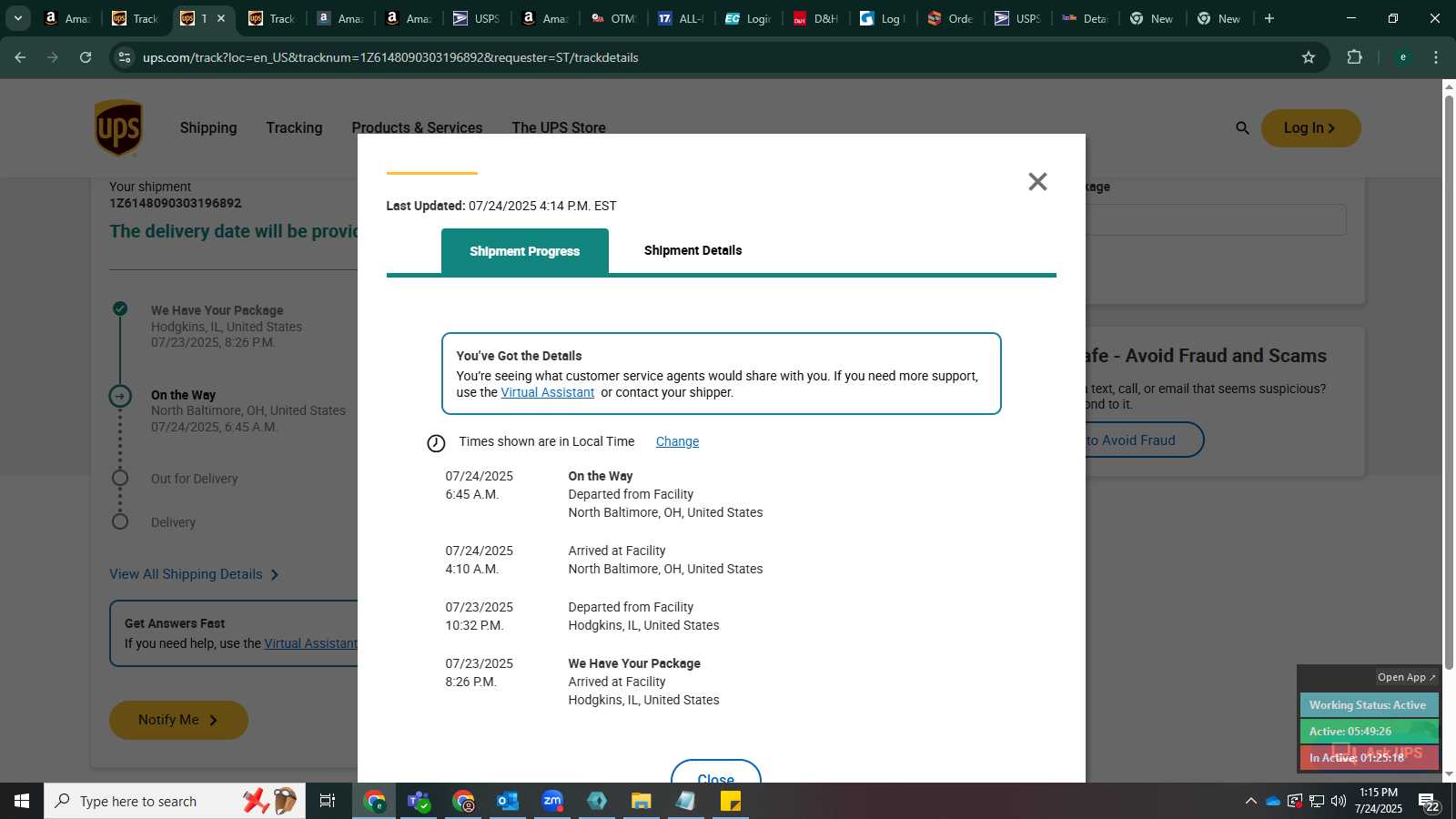Screen dimensions: 1456x819
Task: Open the Products & Services menu
Action: (417, 128)
